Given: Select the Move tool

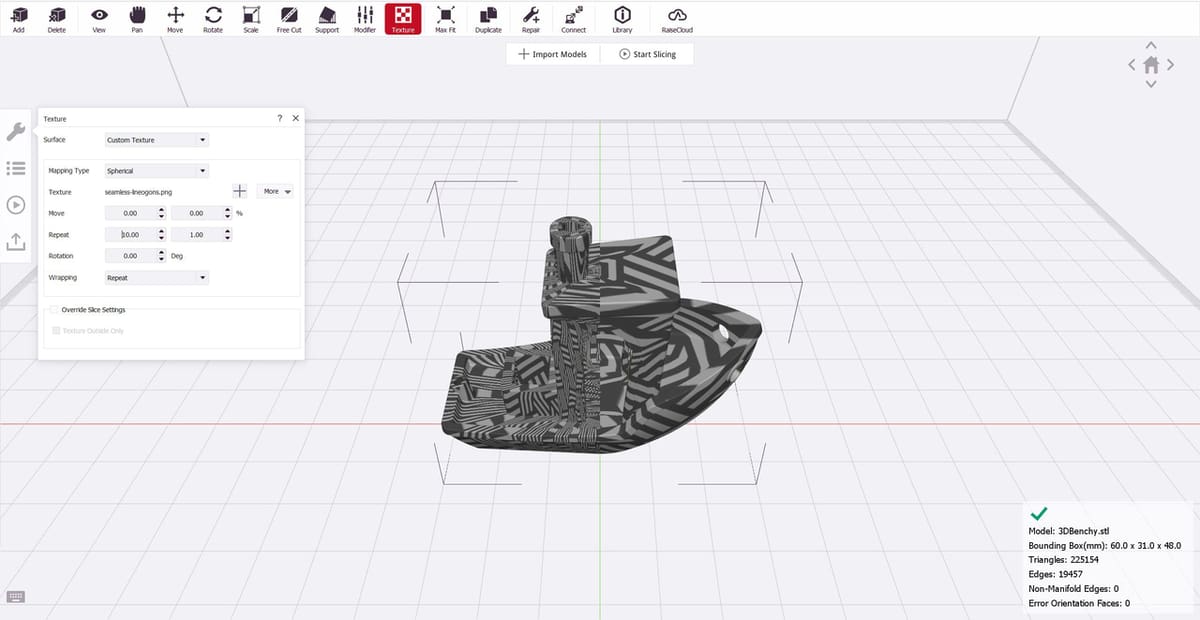Looking at the screenshot, I should (175, 19).
